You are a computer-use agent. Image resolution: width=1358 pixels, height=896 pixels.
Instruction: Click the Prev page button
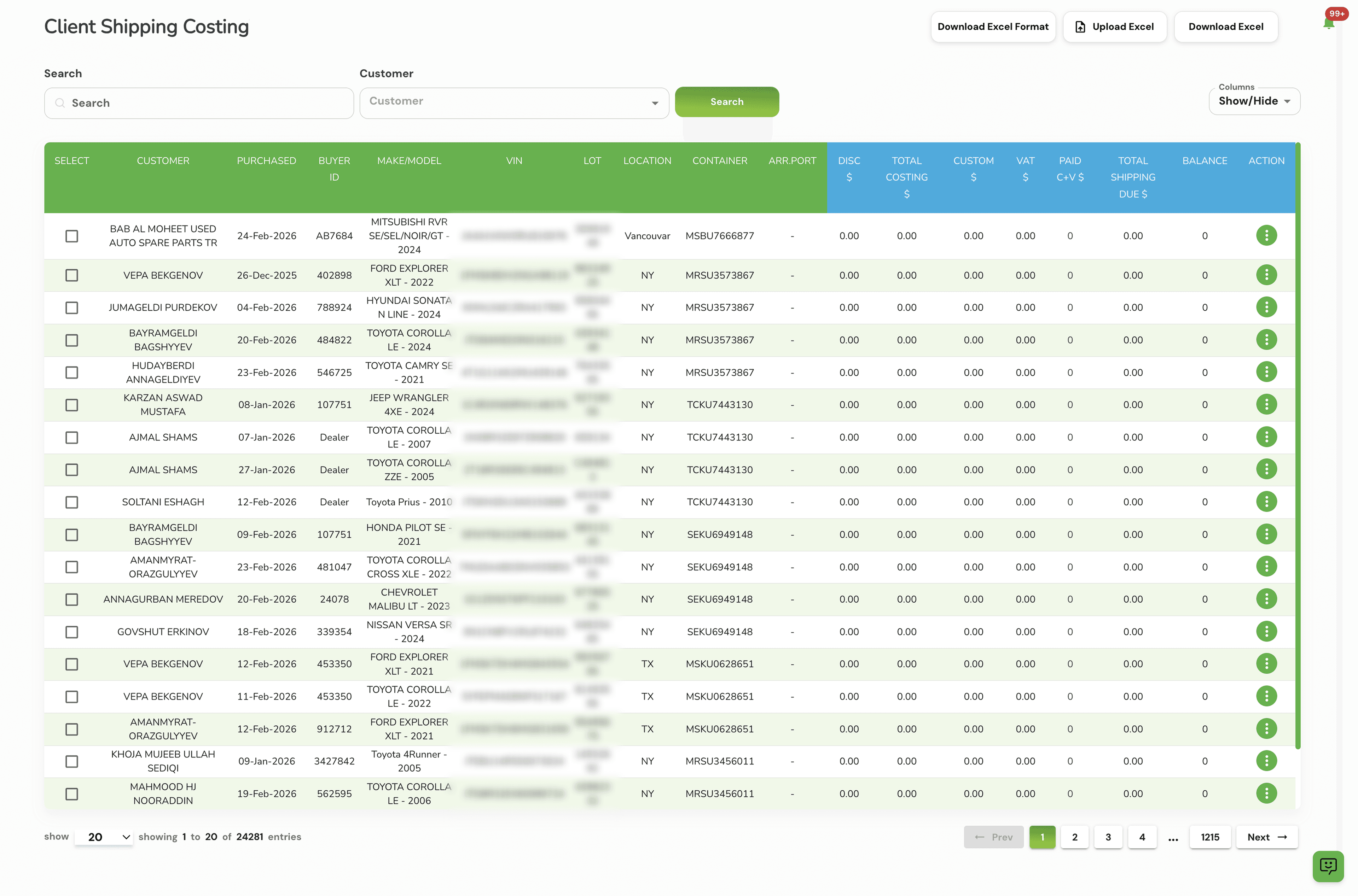[993, 837]
